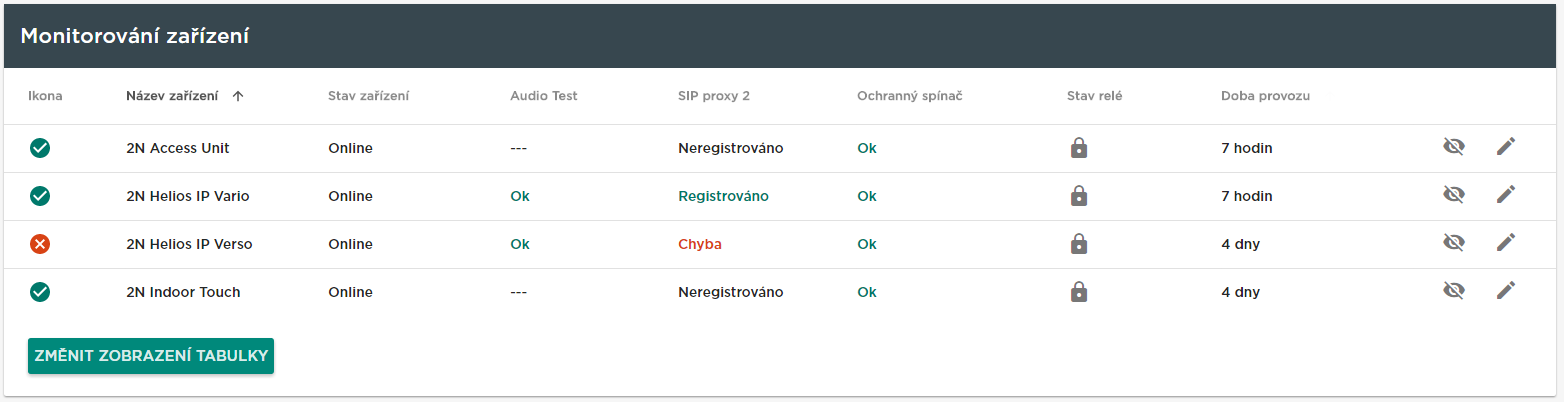Click relay lock icon for Helios IP Vario

tap(1079, 196)
